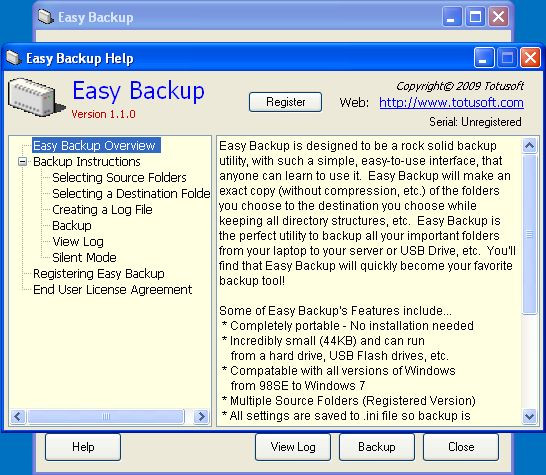Close the Easy Backup Help window
546x475 pixels.
pos(530,57)
